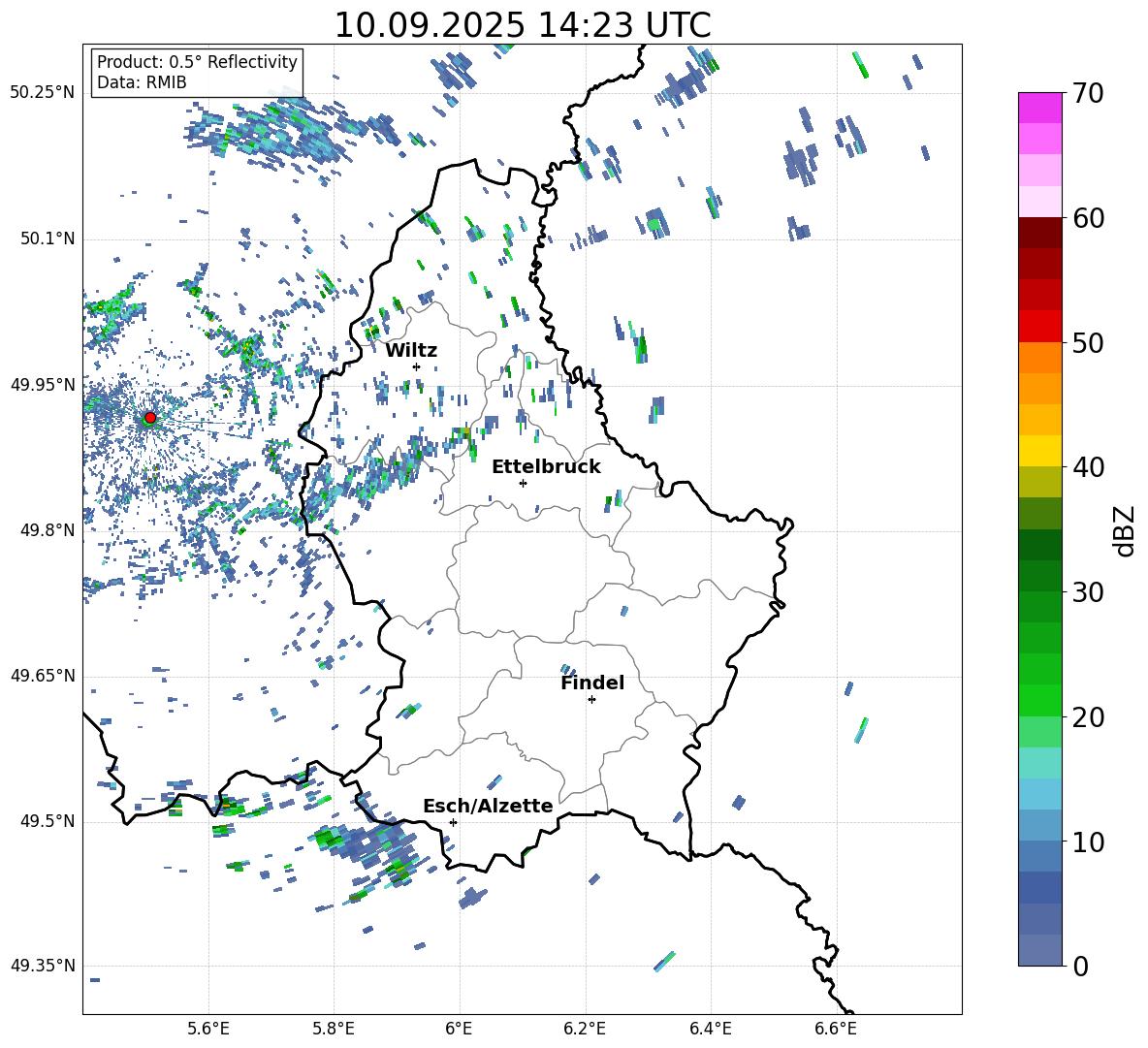Click the colorbar tick label 50

(x=1088, y=343)
